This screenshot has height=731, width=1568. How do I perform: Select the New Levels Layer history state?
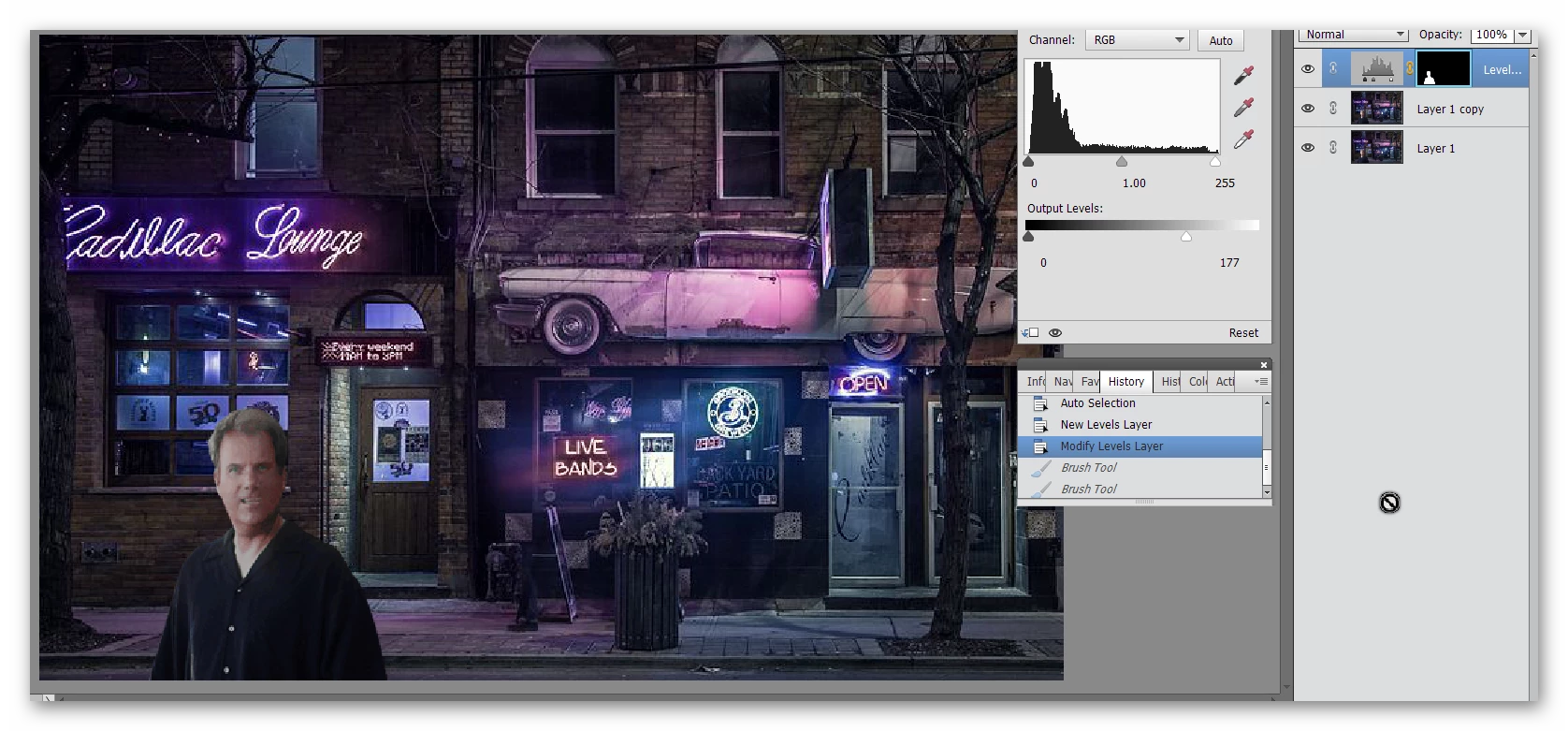pos(1140,425)
